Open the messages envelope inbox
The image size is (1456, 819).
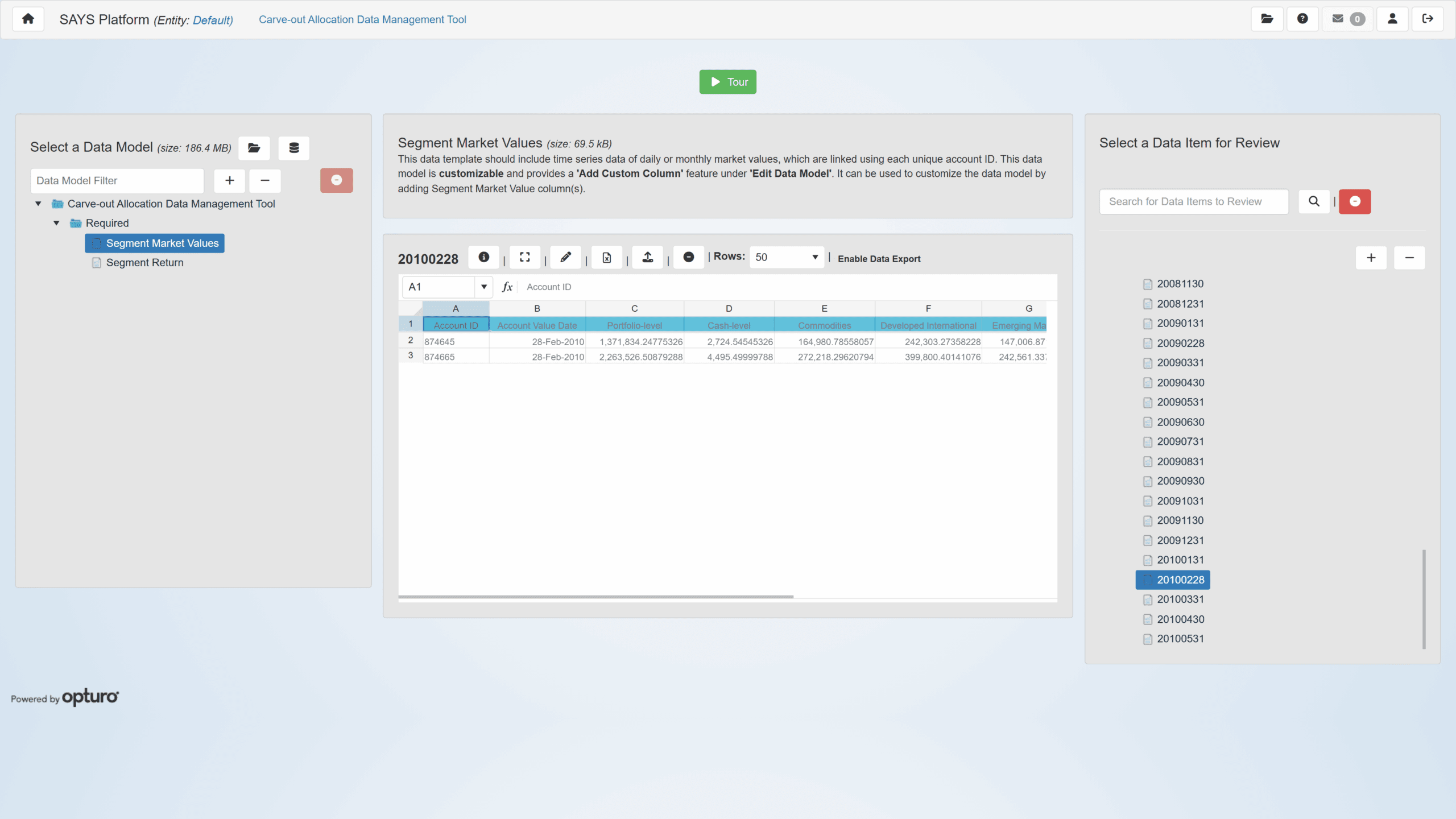coord(1347,19)
